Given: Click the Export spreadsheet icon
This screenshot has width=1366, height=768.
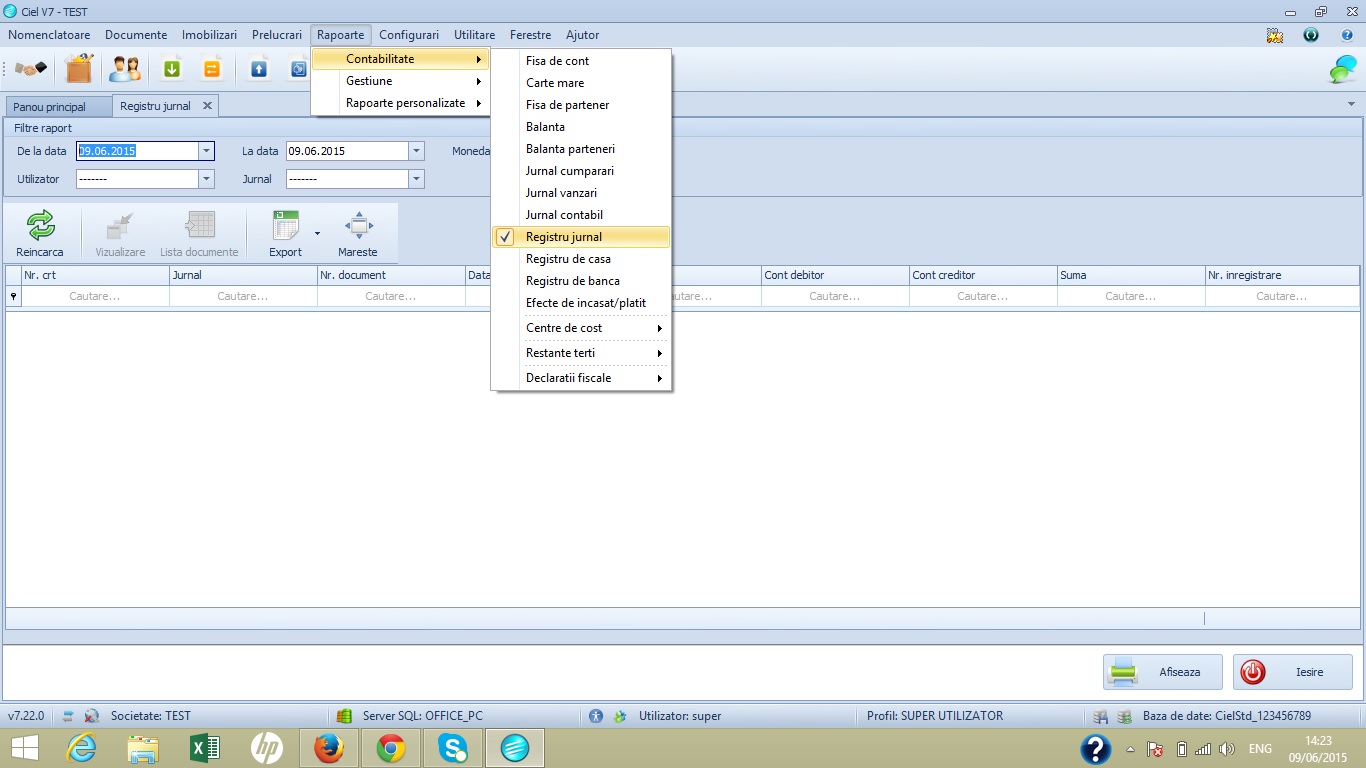Looking at the screenshot, I should pos(286,225).
